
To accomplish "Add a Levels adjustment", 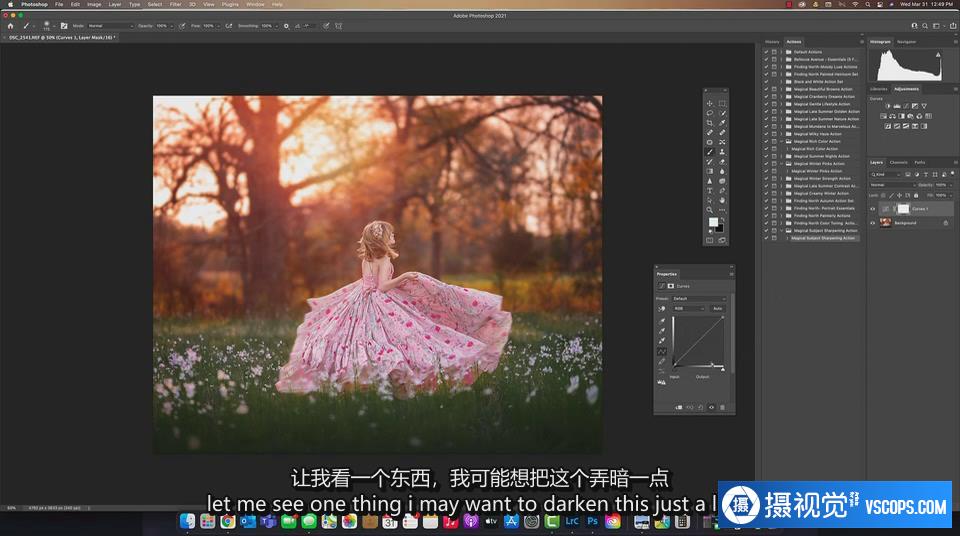I will pos(896,106).
